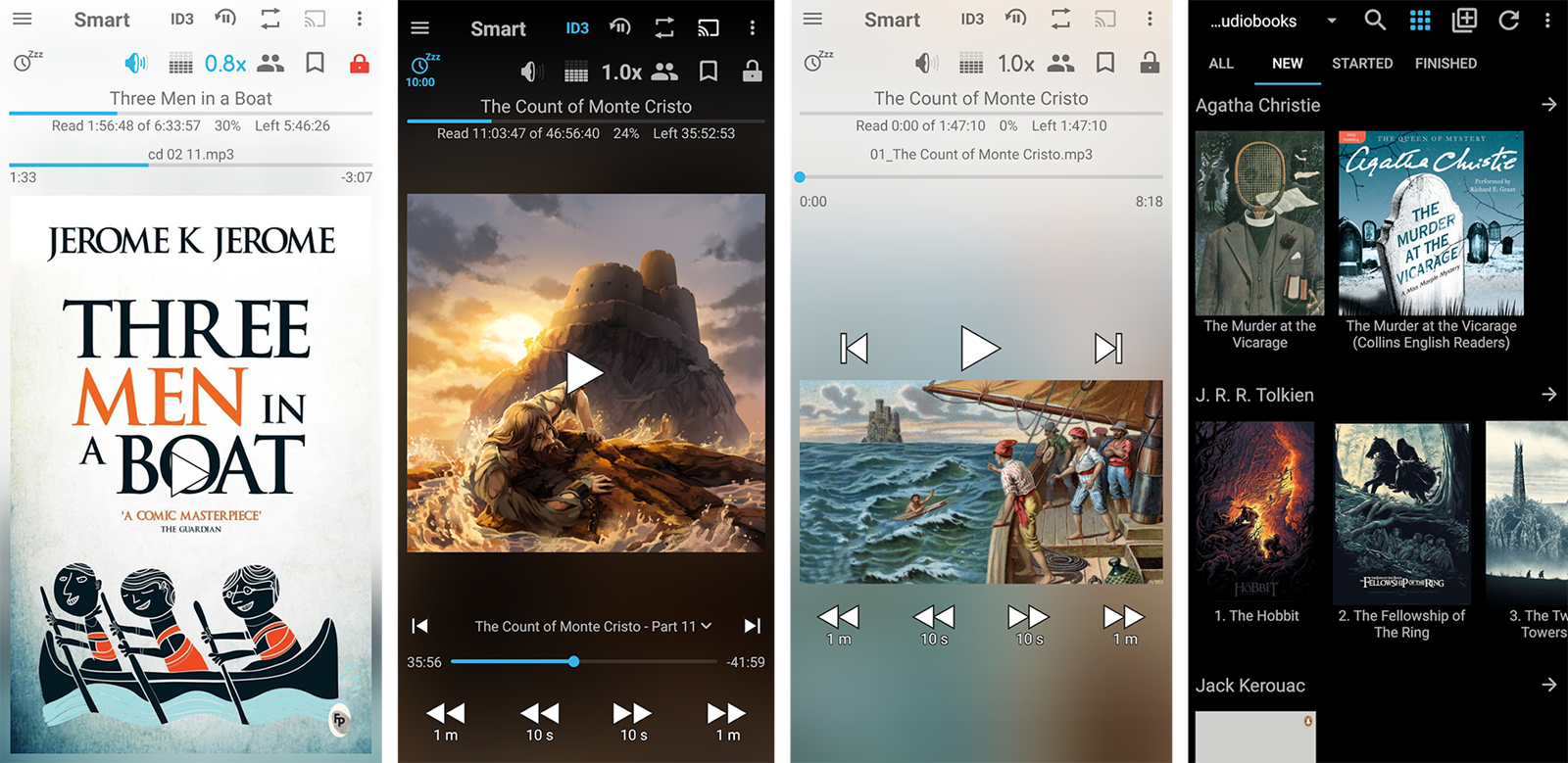Expand the Agatha Christie section arrow
This screenshot has height=763, width=1568.
[1549, 105]
